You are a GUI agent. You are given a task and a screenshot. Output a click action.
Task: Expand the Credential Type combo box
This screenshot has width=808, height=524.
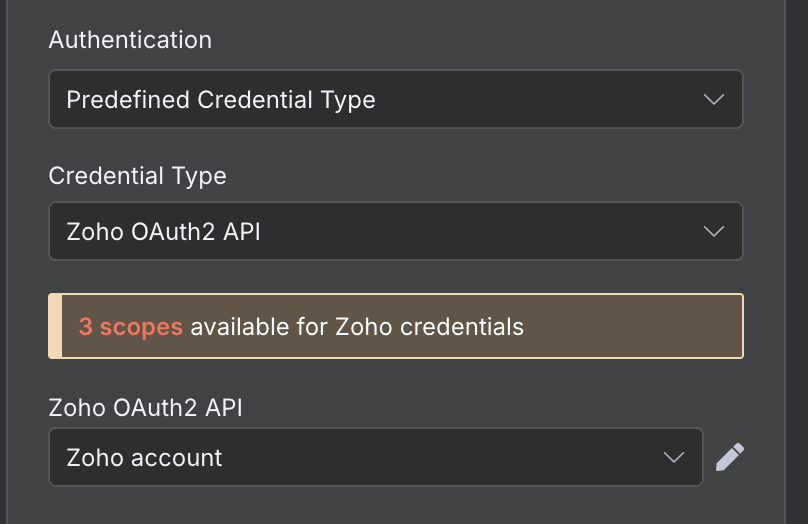click(396, 231)
